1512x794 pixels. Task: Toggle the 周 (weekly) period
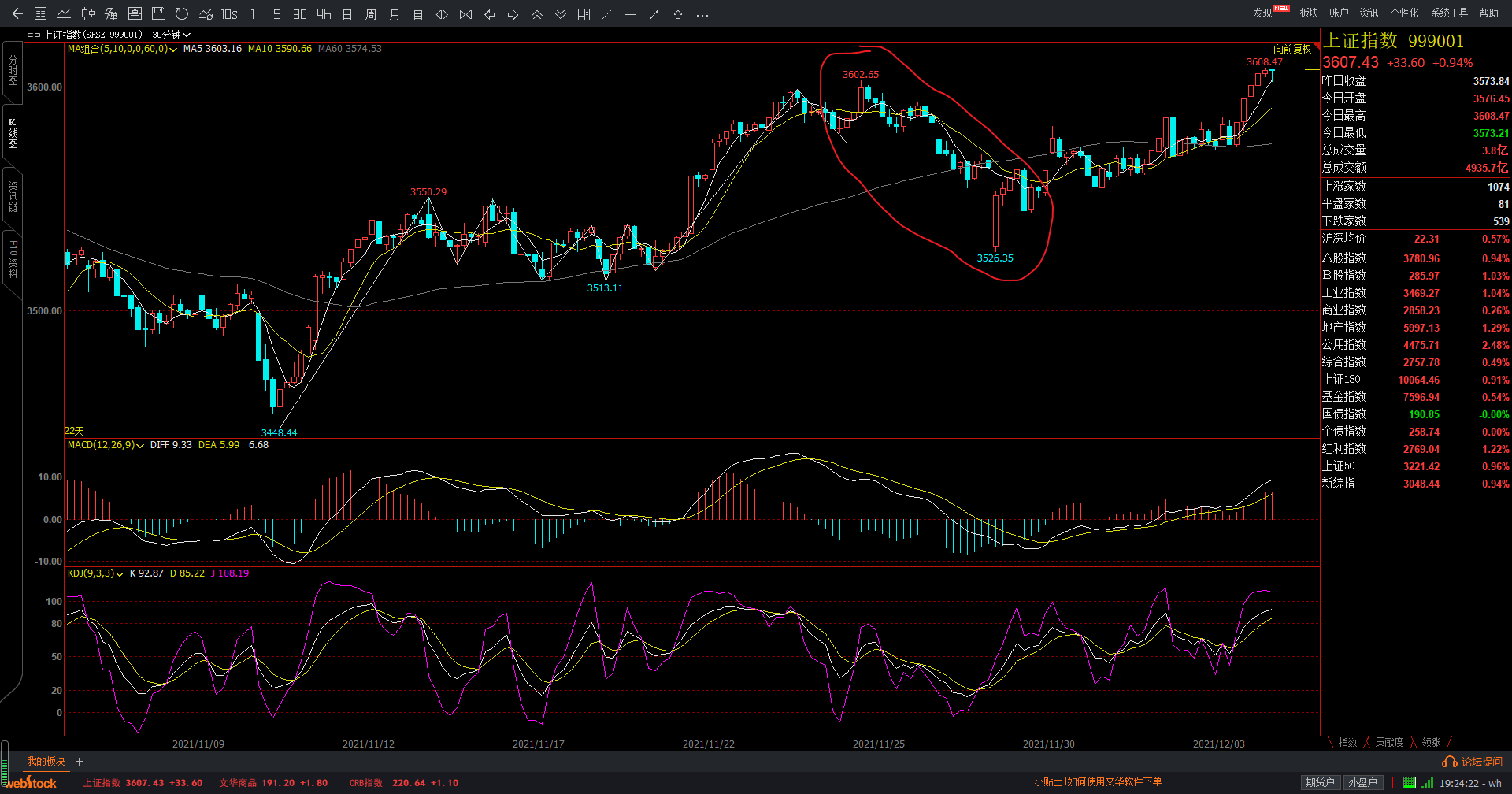[x=371, y=14]
